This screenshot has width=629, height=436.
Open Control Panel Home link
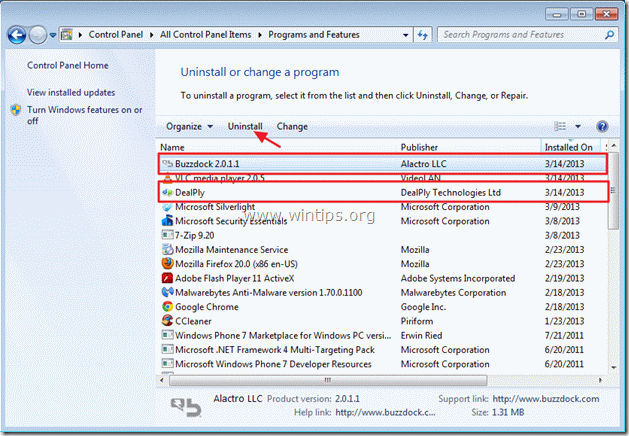coord(68,65)
